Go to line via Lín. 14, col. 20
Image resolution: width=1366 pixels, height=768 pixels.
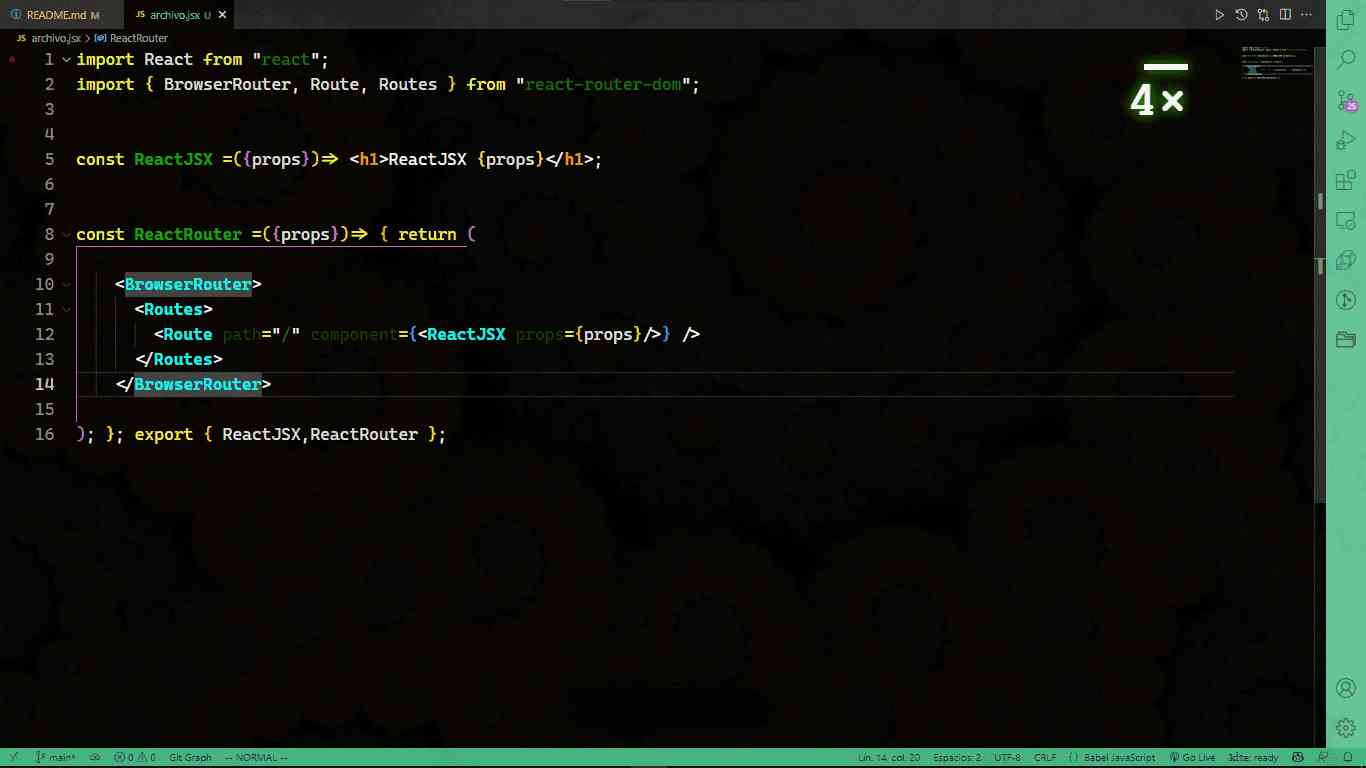tap(890, 758)
